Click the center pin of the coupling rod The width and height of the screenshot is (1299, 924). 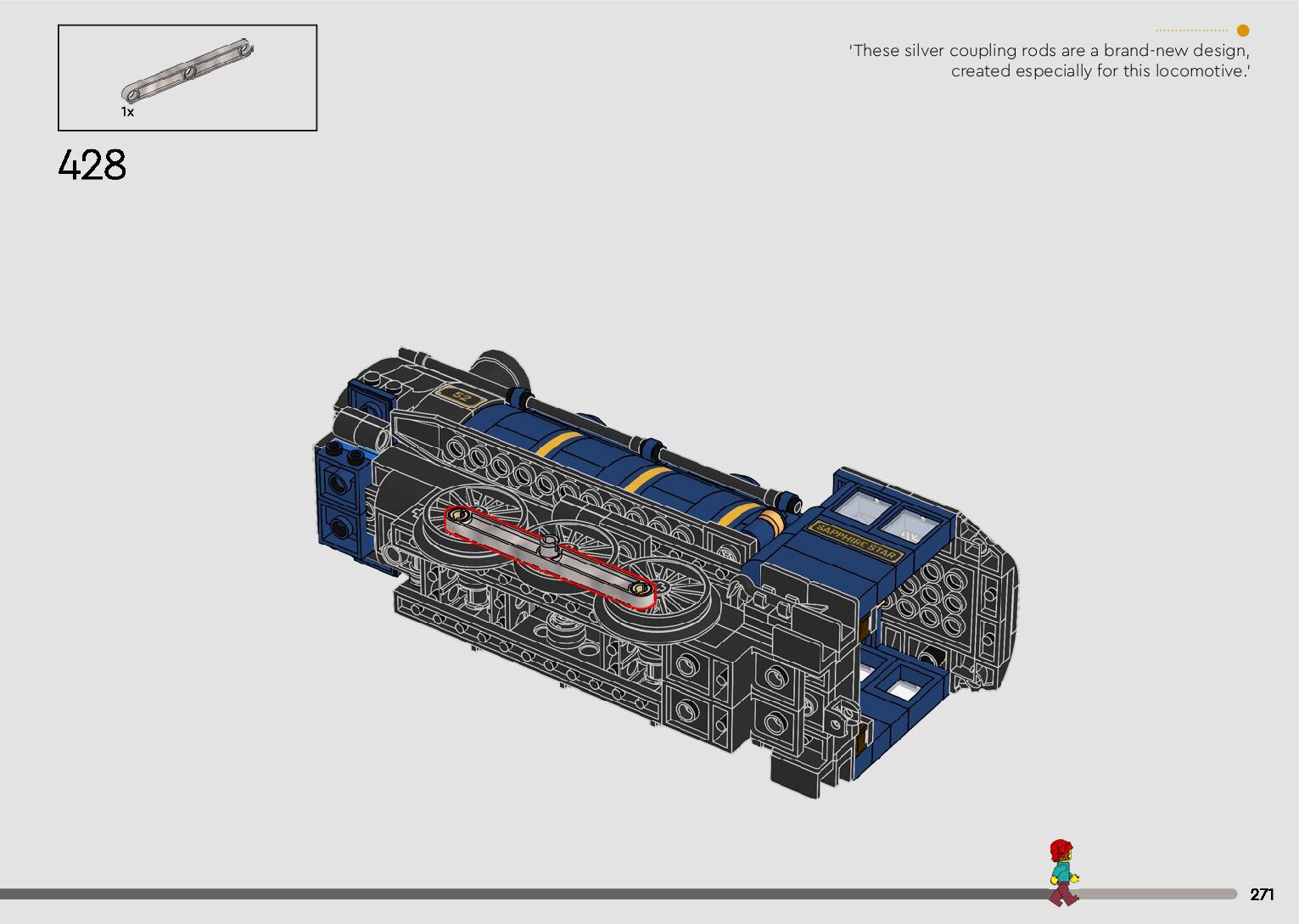(x=550, y=546)
